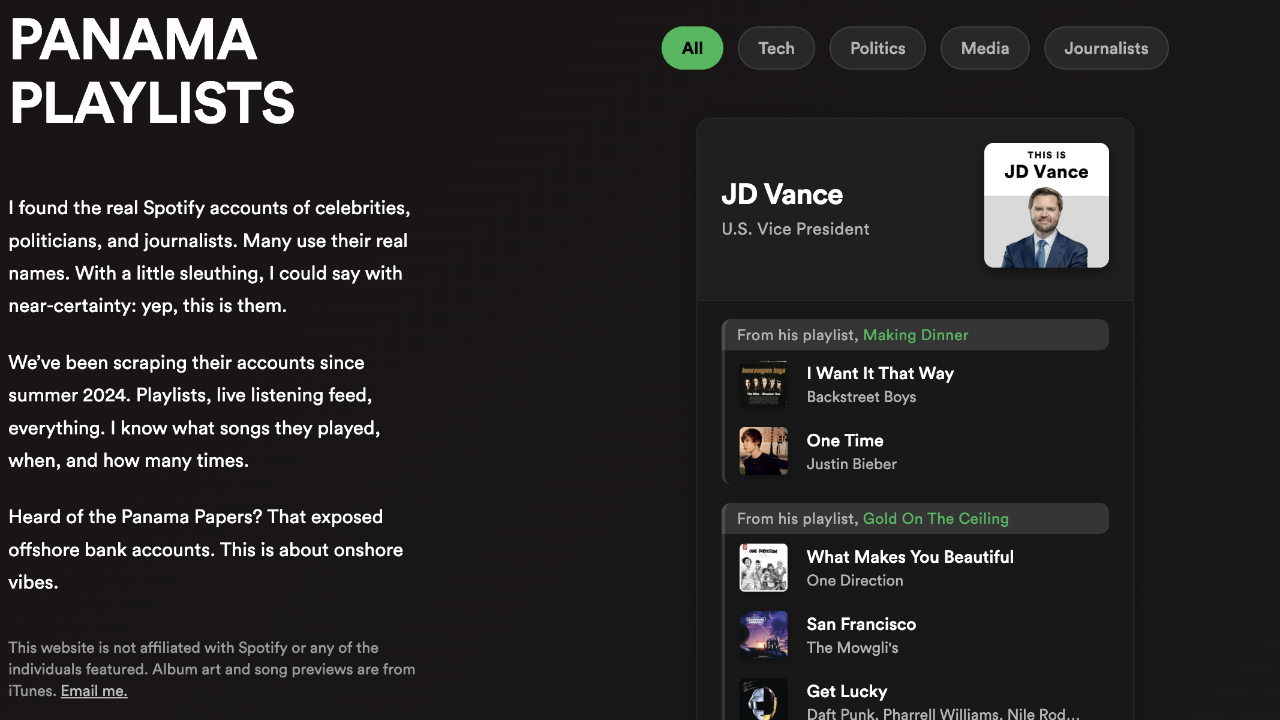Image resolution: width=1280 pixels, height=720 pixels.
Task: Switch to the Tech filter
Action: click(776, 48)
